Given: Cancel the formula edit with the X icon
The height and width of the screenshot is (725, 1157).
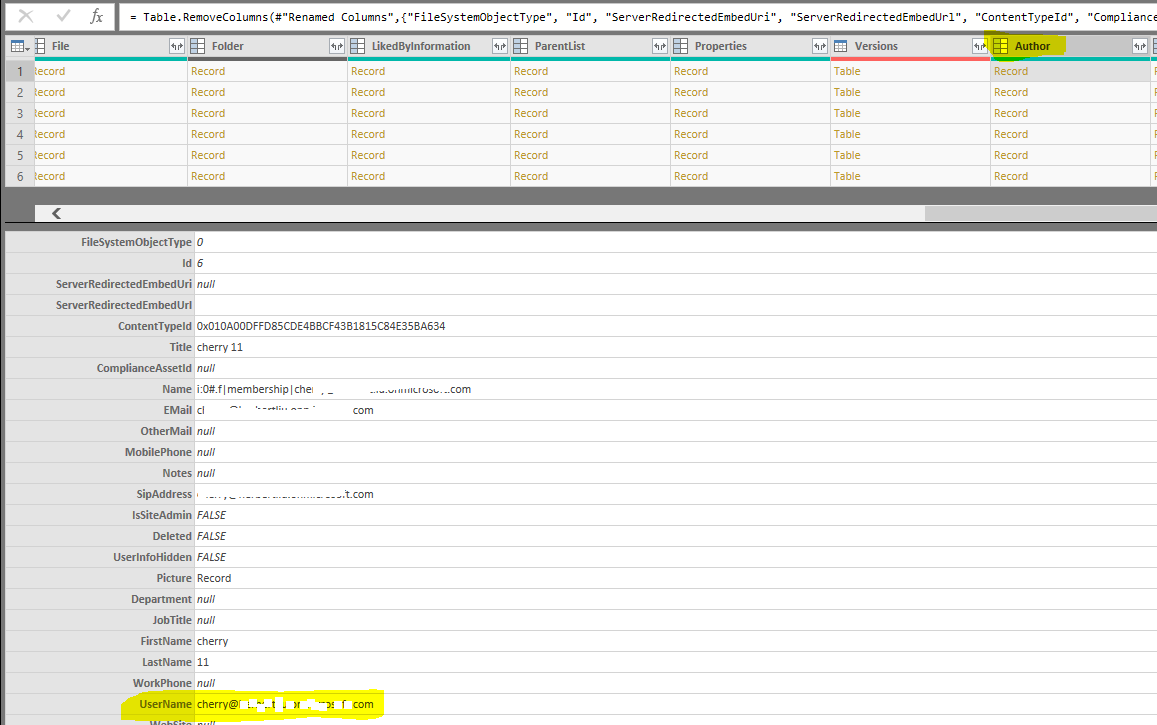Looking at the screenshot, I should 26,15.
